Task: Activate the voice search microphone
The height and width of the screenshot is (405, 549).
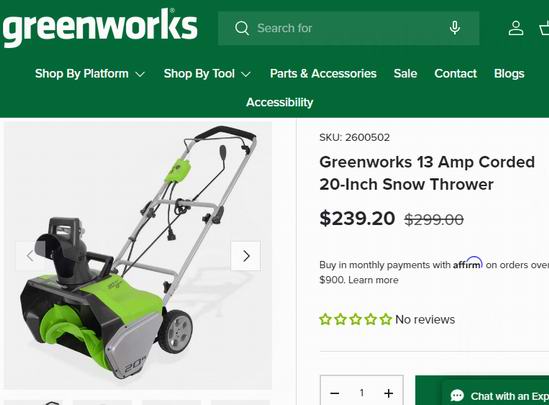Action: 454,28
